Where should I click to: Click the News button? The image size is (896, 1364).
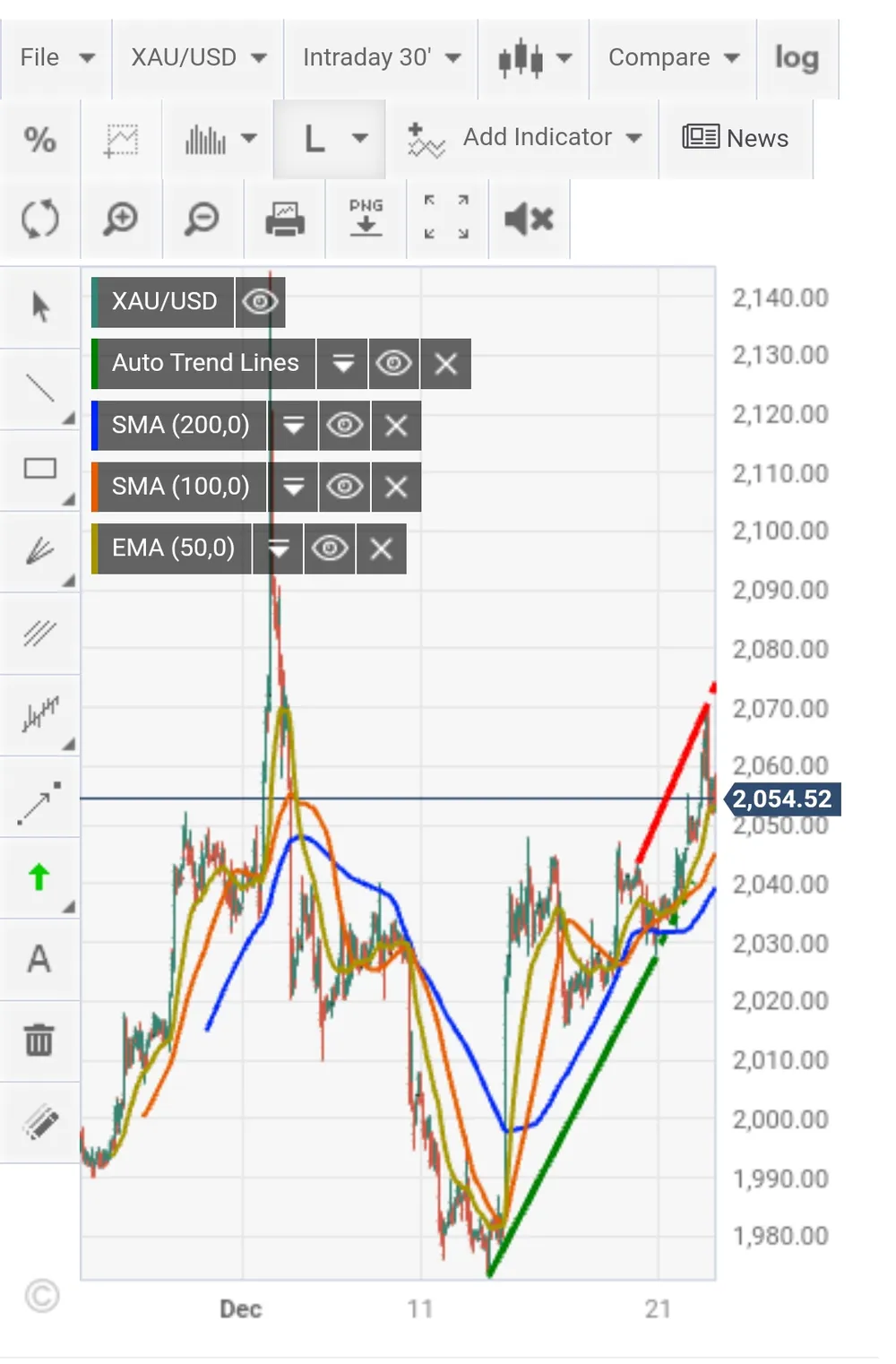pyautogui.click(x=736, y=138)
